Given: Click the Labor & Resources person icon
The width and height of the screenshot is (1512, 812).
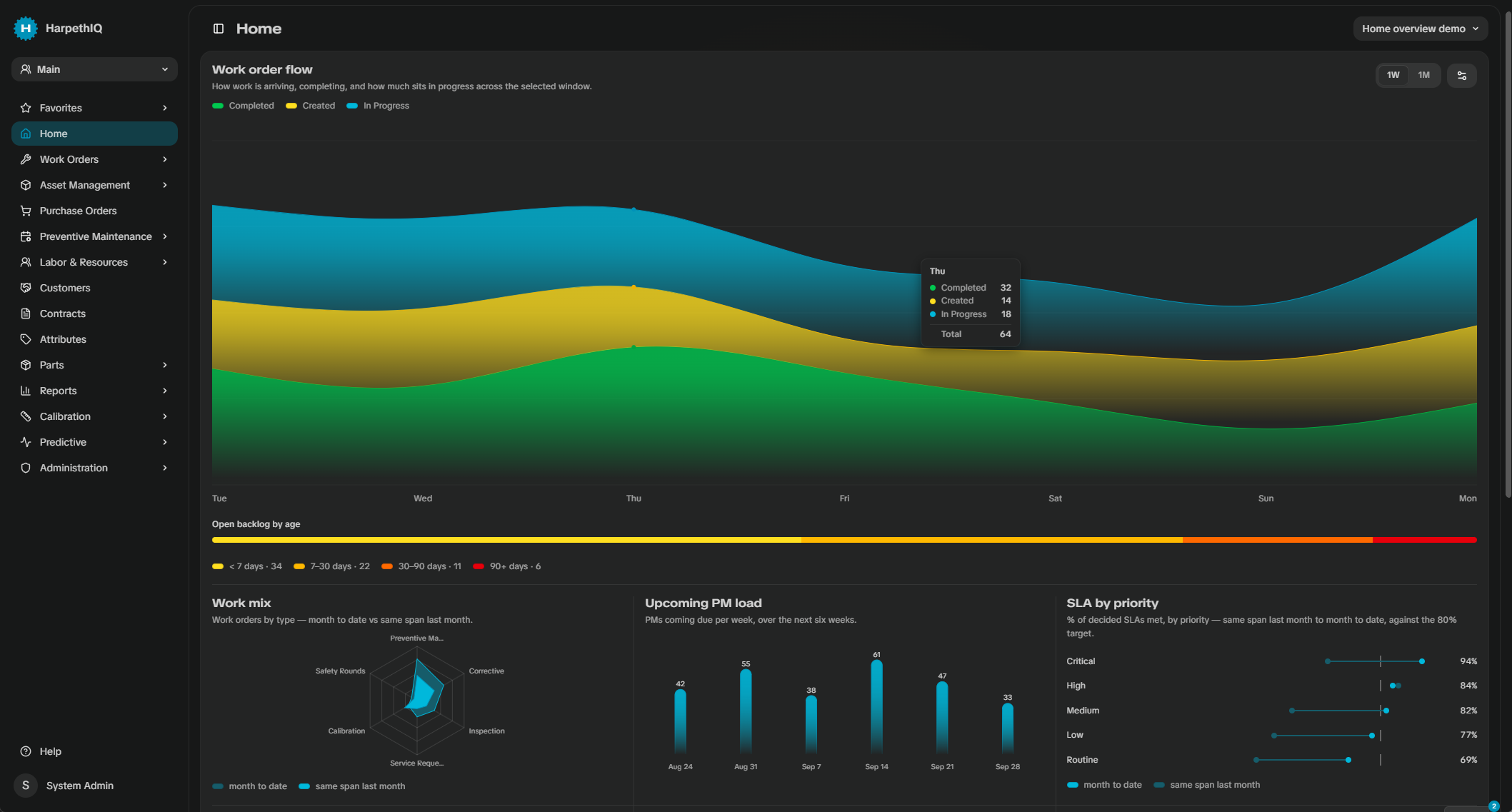Looking at the screenshot, I should [x=26, y=262].
